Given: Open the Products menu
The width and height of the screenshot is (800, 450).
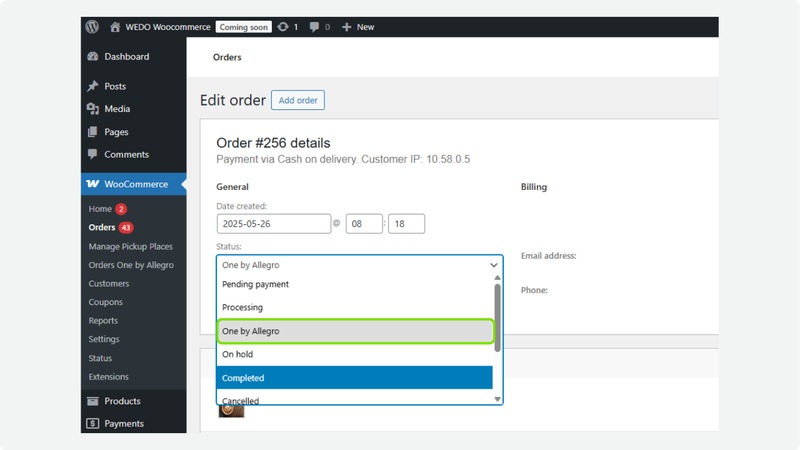Looking at the screenshot, I should tap(122, 401).
